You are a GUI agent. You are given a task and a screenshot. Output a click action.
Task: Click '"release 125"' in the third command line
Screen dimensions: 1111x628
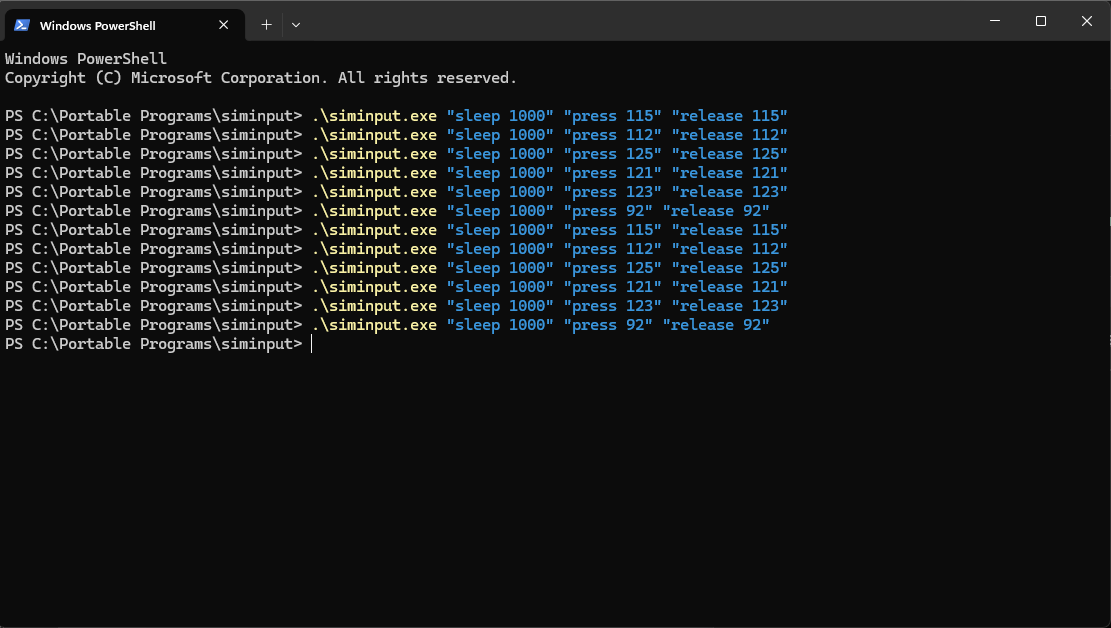pos(729,154)
